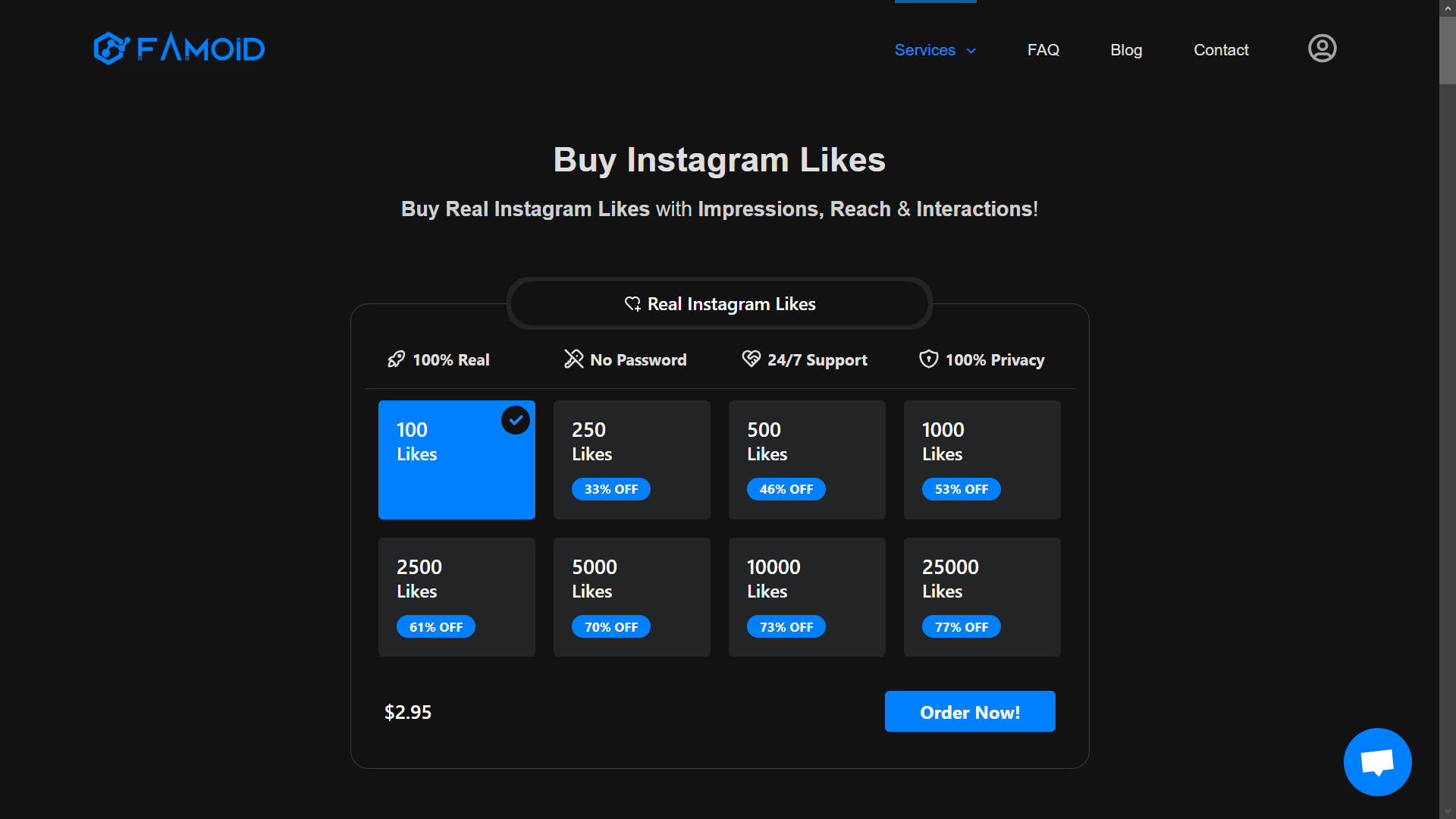Select the 100 Likes package checkmark
The image size is (1456, 819).
coord(516,420)
